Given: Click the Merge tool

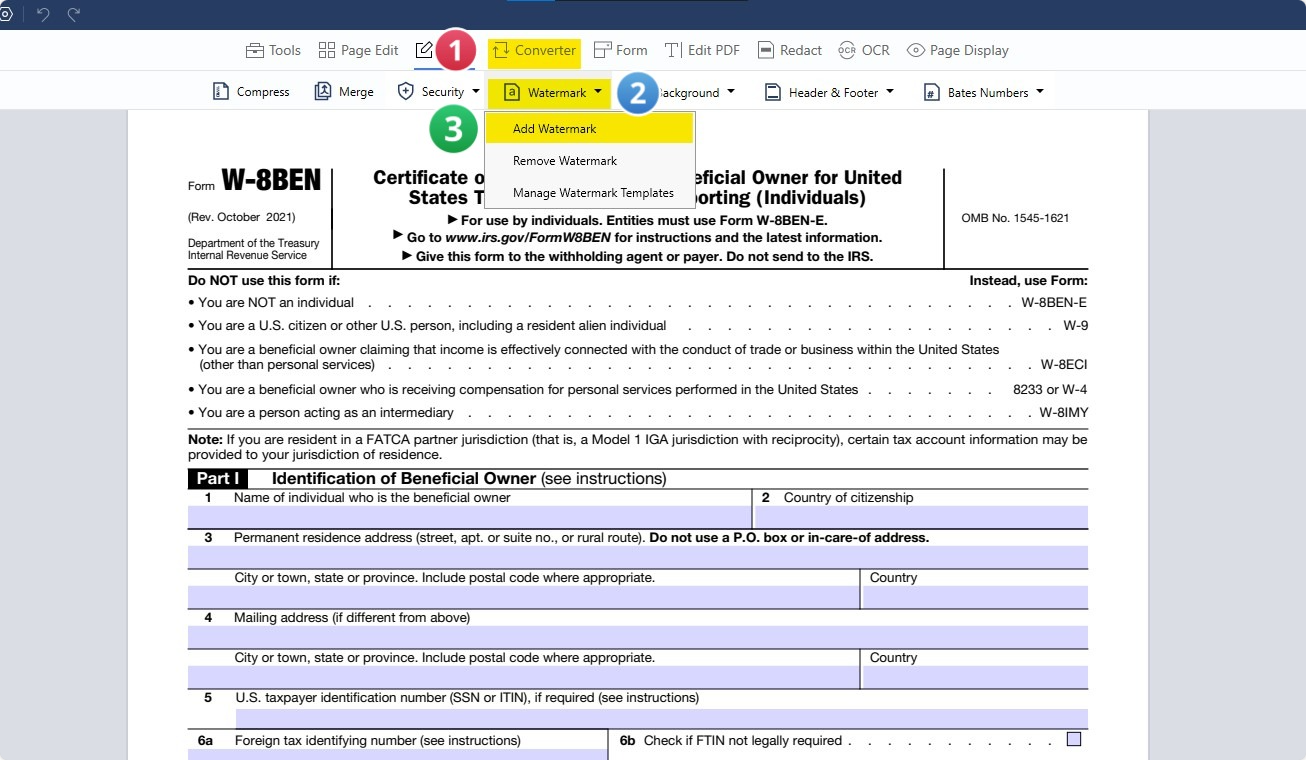Looking at the screenshot, I should click(344, 92).
